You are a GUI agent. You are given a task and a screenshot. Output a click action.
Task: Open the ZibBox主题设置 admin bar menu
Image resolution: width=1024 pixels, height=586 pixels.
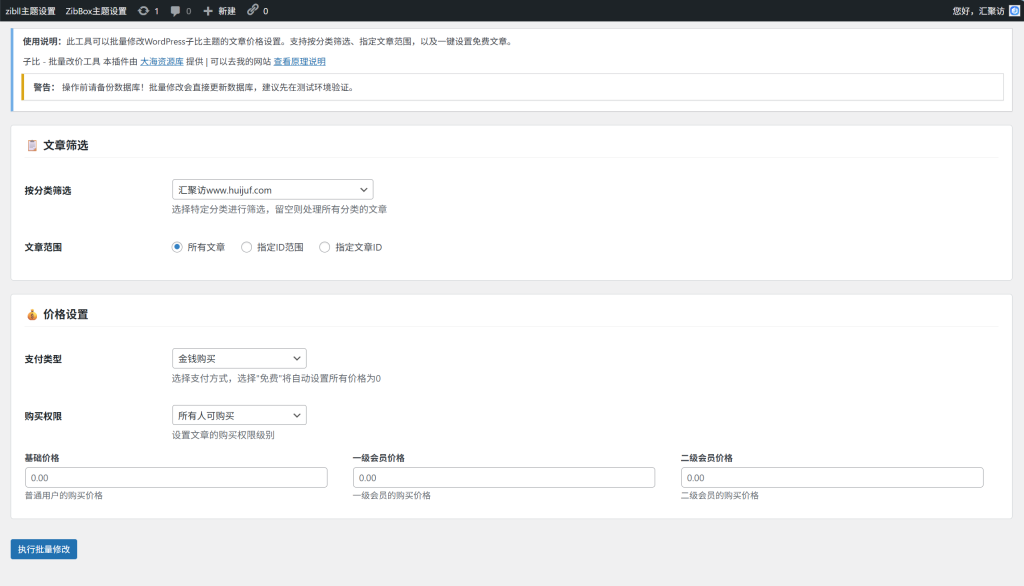(x=96, y=11)
